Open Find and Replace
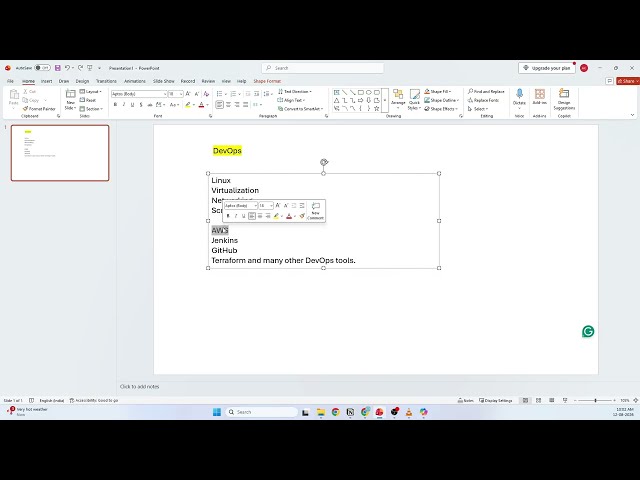640x480 pixels. coord(486,91)
